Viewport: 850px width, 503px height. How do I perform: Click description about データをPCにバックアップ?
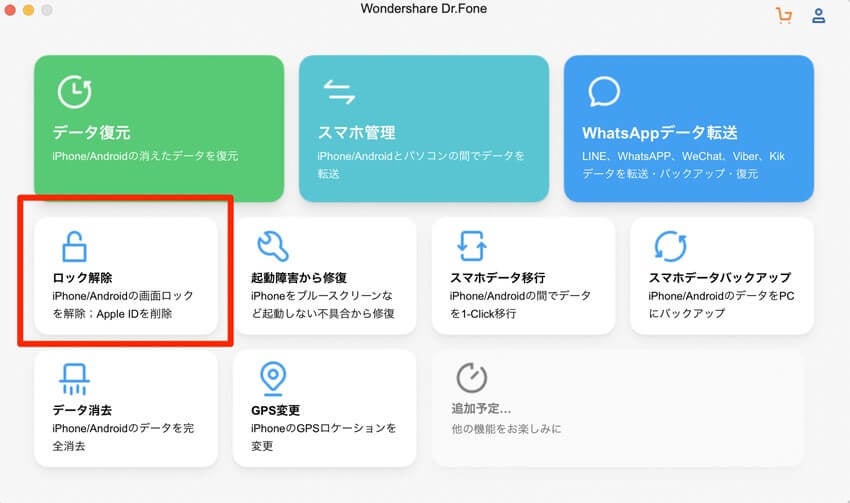click(x=721, y=305)
